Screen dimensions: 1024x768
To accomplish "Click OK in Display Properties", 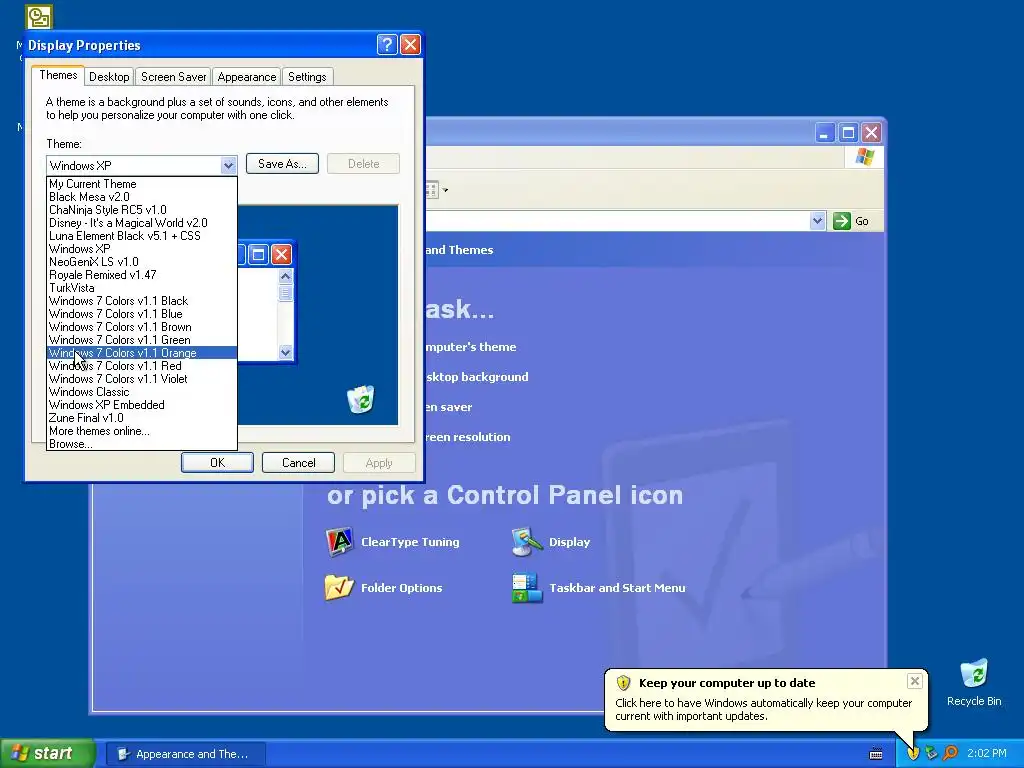I will [217, 462].
